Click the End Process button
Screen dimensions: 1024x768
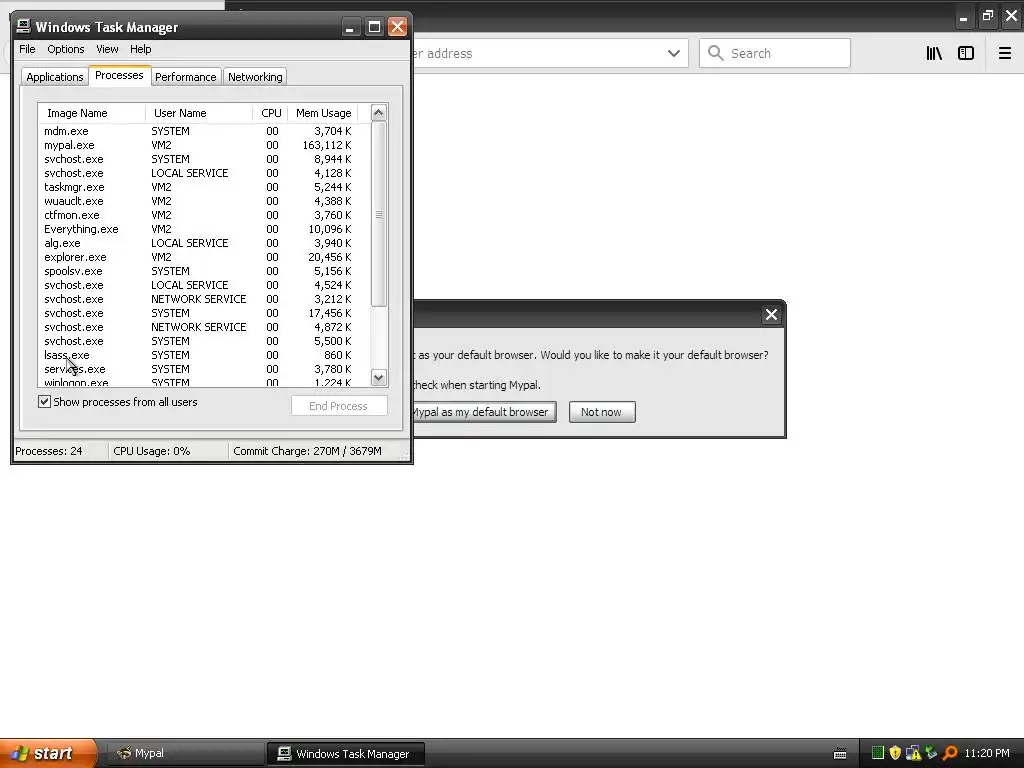click(338, 406)
